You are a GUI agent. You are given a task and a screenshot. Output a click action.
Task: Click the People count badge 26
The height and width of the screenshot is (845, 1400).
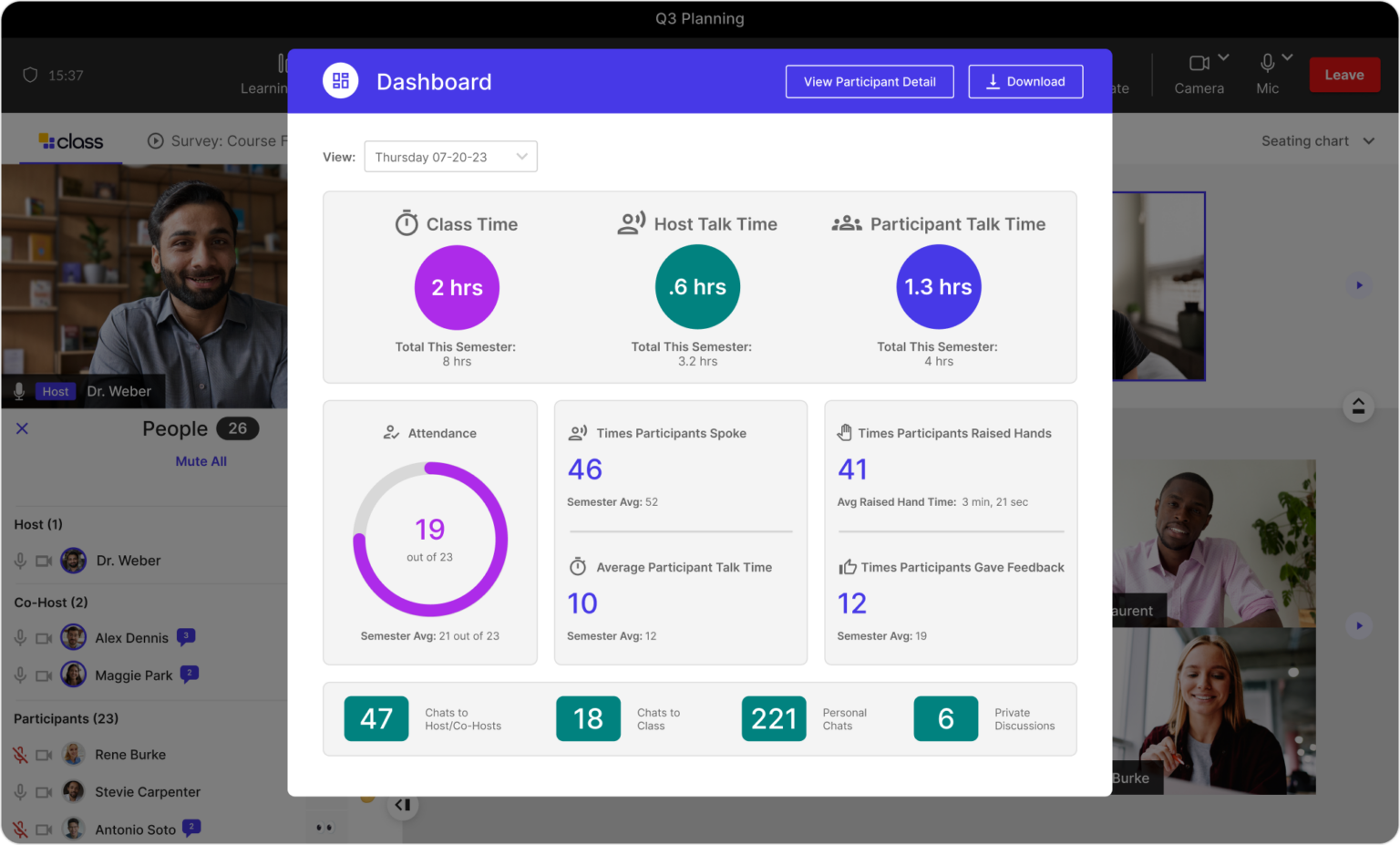(x=238, y=428)
